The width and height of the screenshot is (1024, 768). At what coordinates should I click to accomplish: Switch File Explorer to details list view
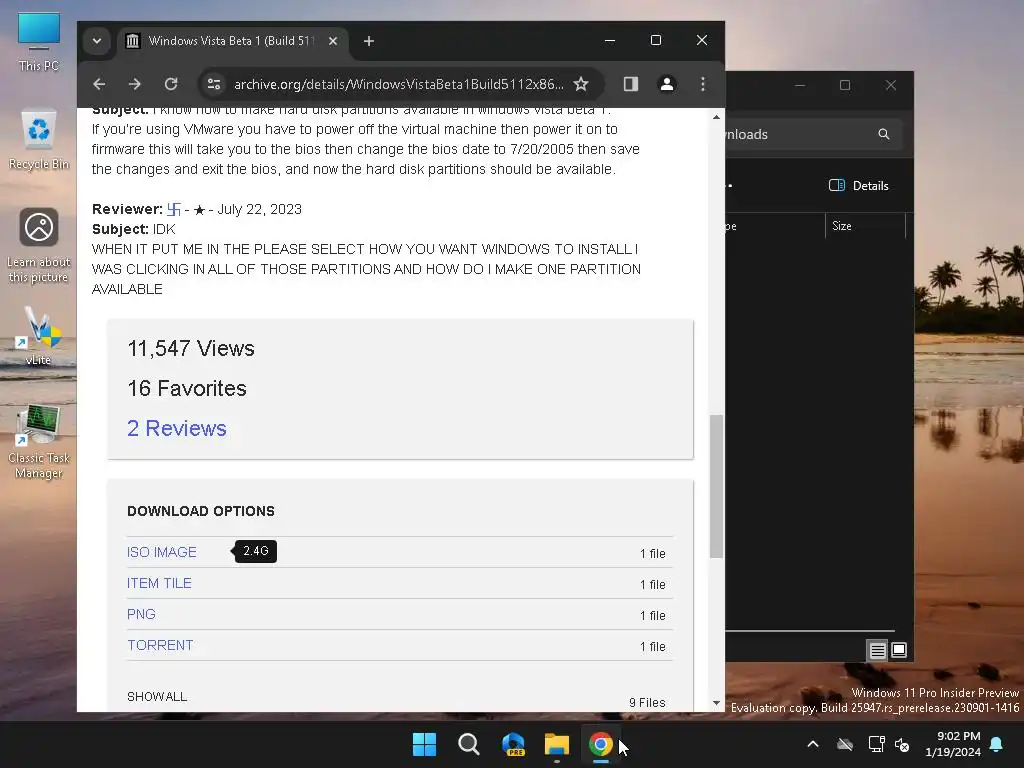click(x=877, y=650)
